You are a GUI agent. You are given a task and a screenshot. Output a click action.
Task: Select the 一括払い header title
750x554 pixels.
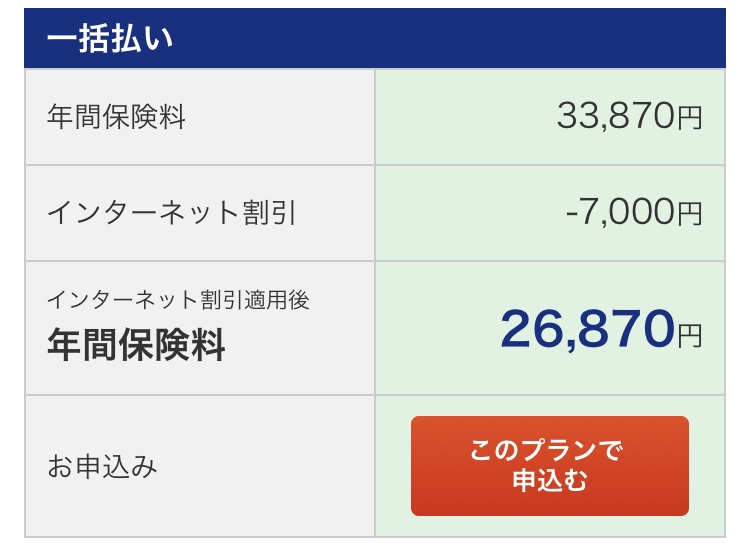[x=110, y=38]
